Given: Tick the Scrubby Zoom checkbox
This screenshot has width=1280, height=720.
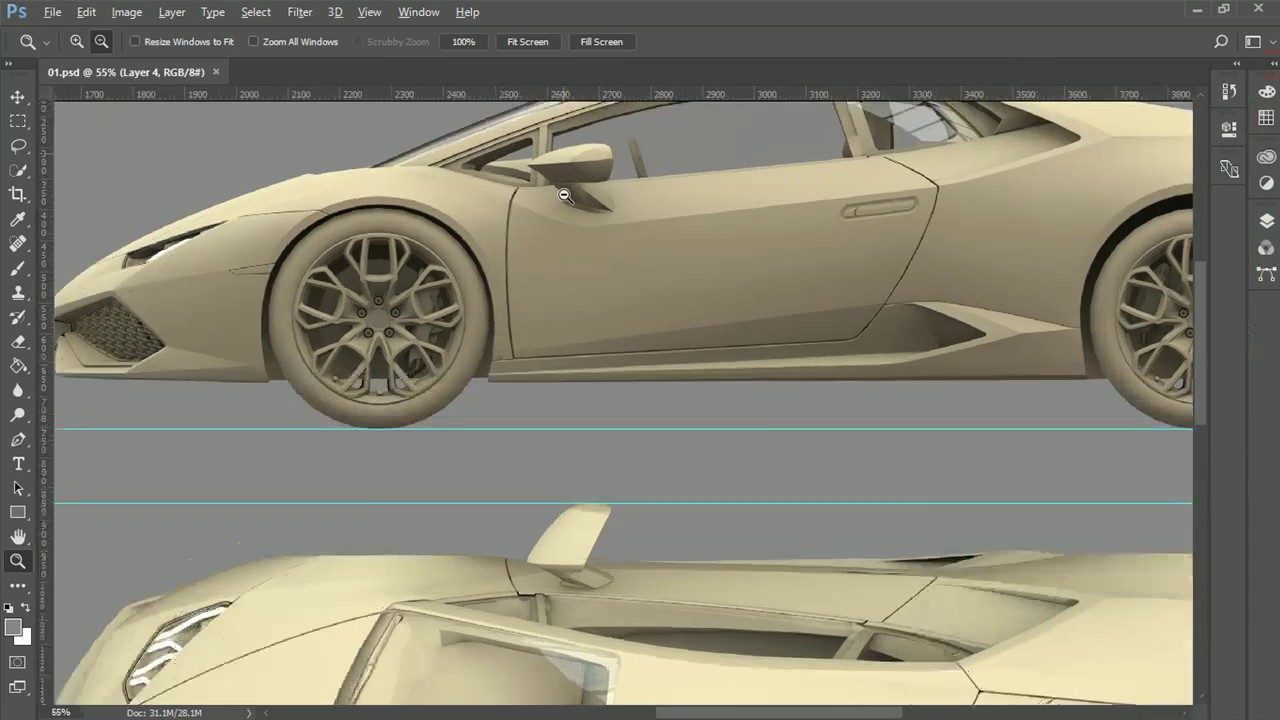Looking at the screenshot, I should pyautogui.click(x=358, y=42).
